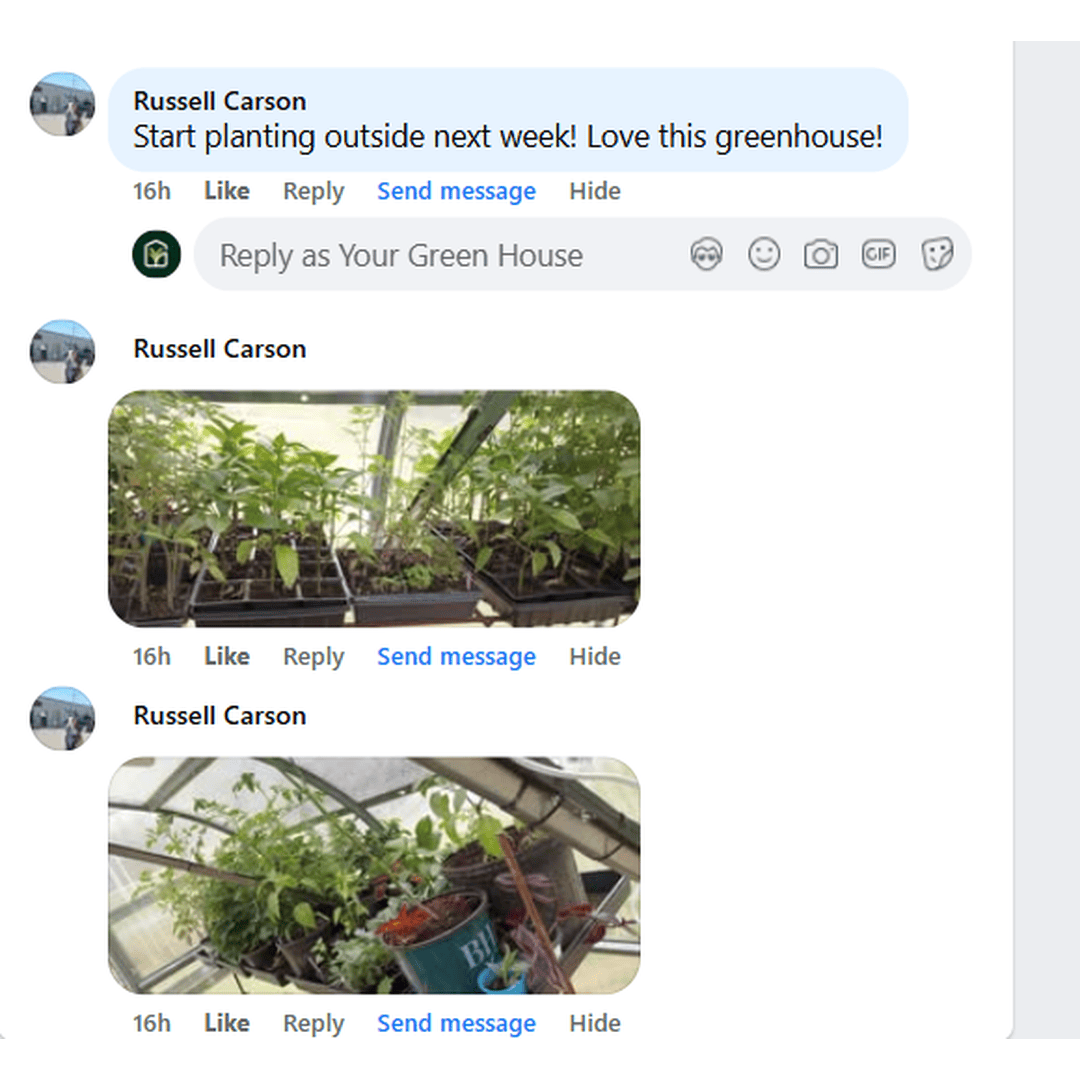Open the potted plants greenhouse photo
The width and height of the screenshot is (1080, 1080).
(x=374, y=875)
